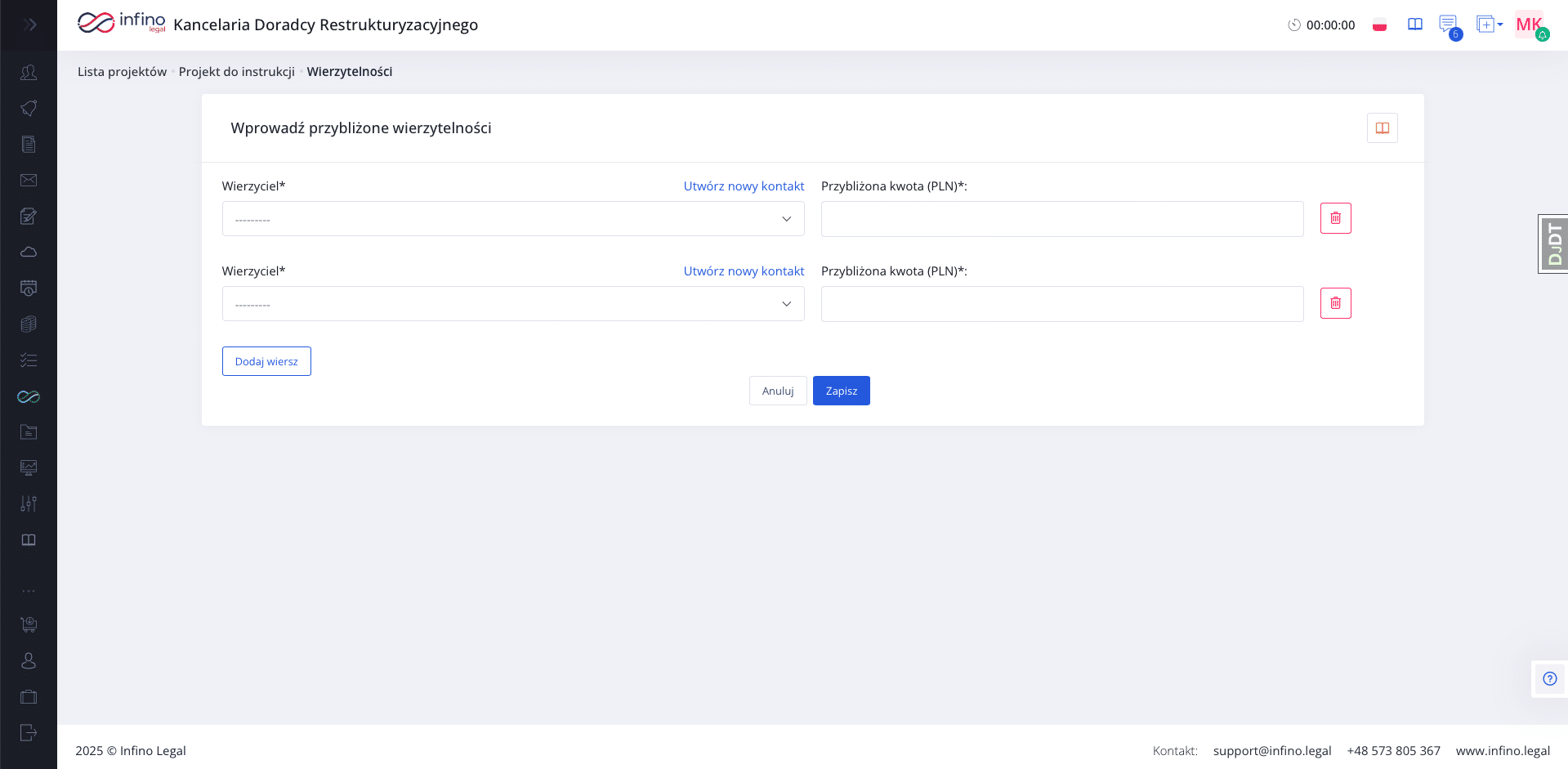Go to Lista projektów breadcrumb

(x=122, y=72)
